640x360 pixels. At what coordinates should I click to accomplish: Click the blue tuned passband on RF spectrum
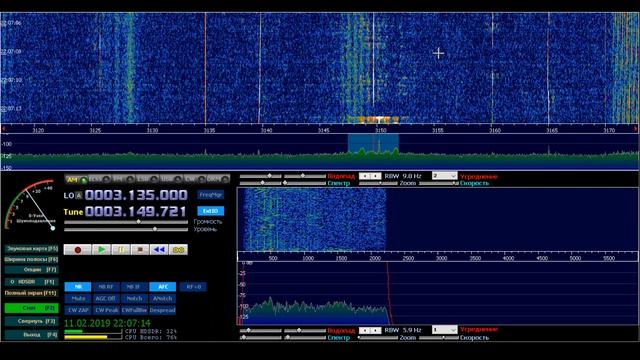373,145
